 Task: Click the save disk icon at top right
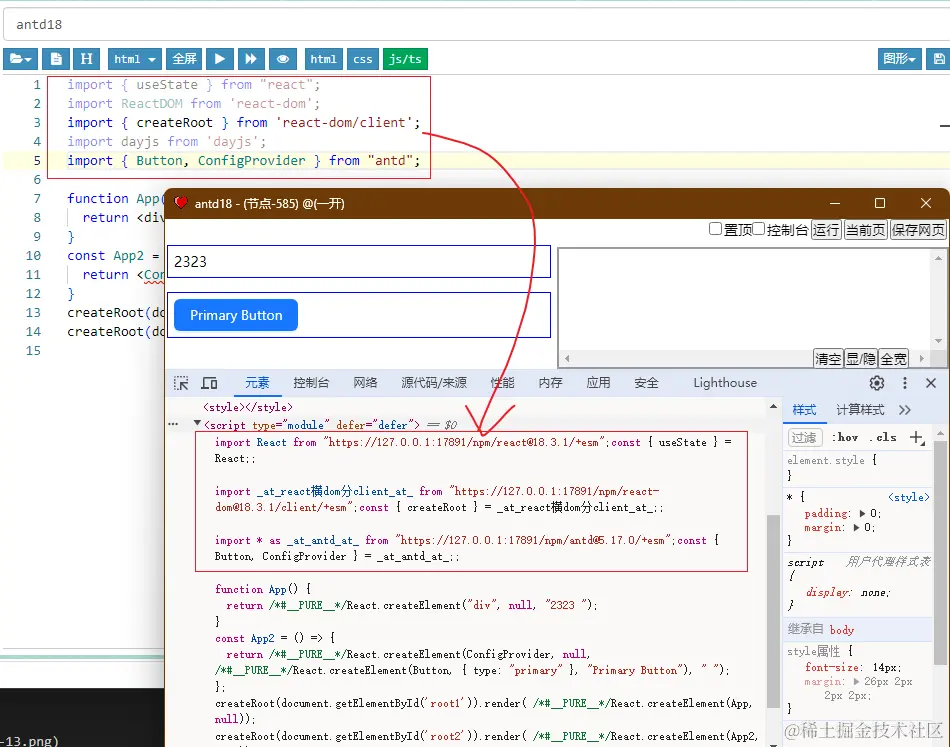[x=938, y=59]
